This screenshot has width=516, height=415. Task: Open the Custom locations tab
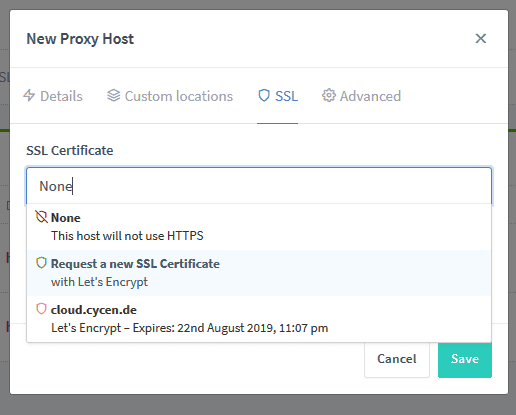(170, 96)
